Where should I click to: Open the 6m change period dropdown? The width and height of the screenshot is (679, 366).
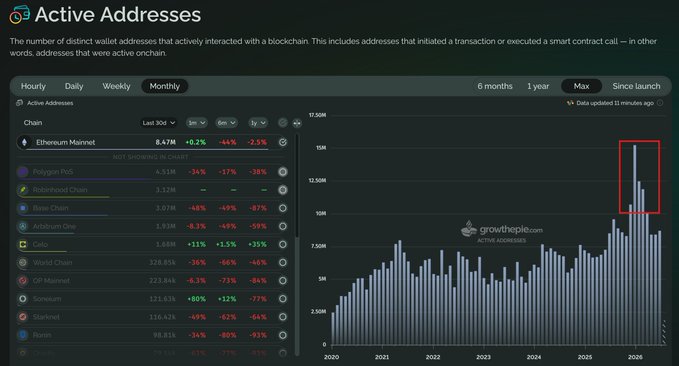pos(226,123)
